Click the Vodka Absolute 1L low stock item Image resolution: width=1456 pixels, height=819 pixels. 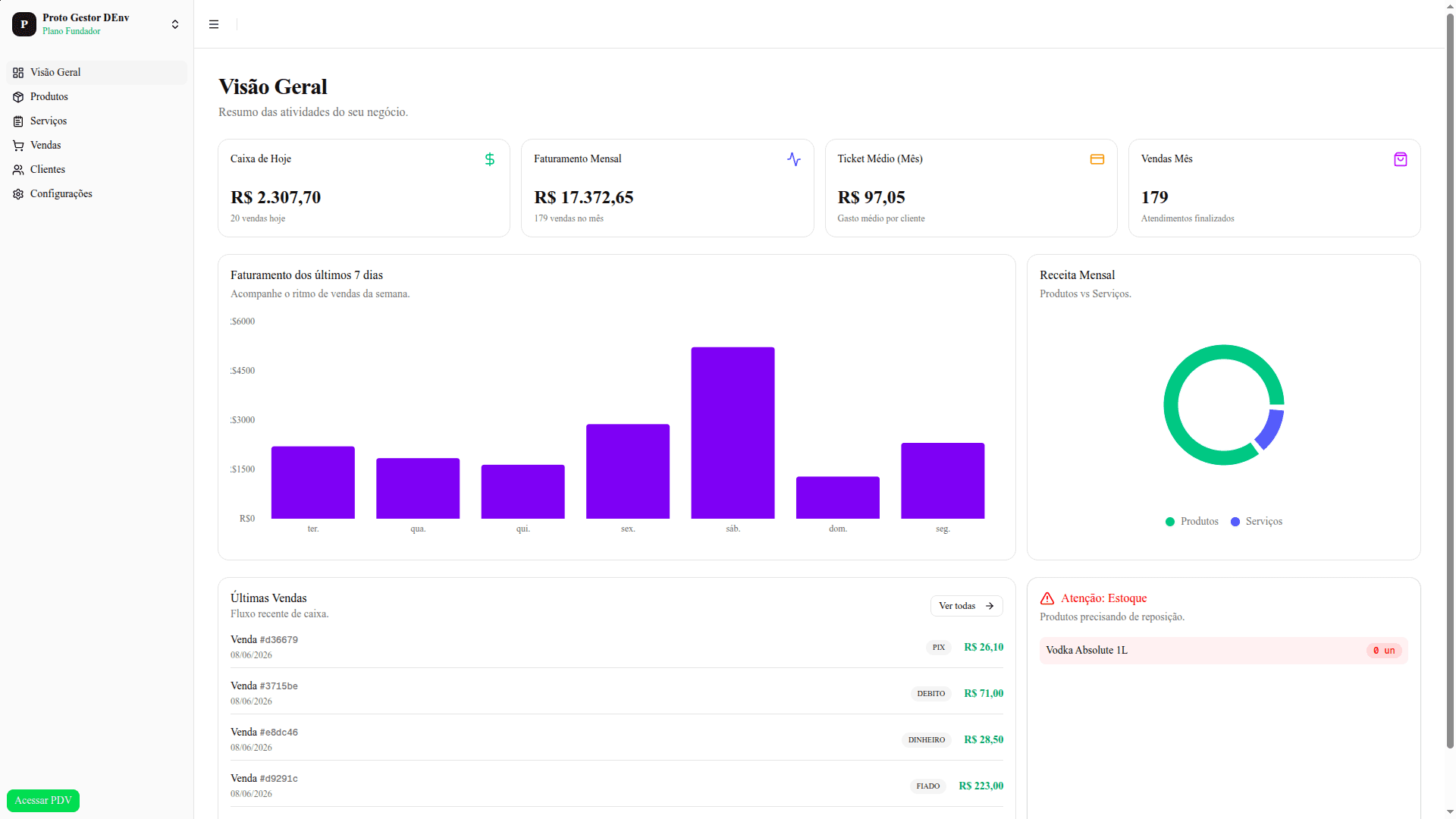(x=1223, y=651)
